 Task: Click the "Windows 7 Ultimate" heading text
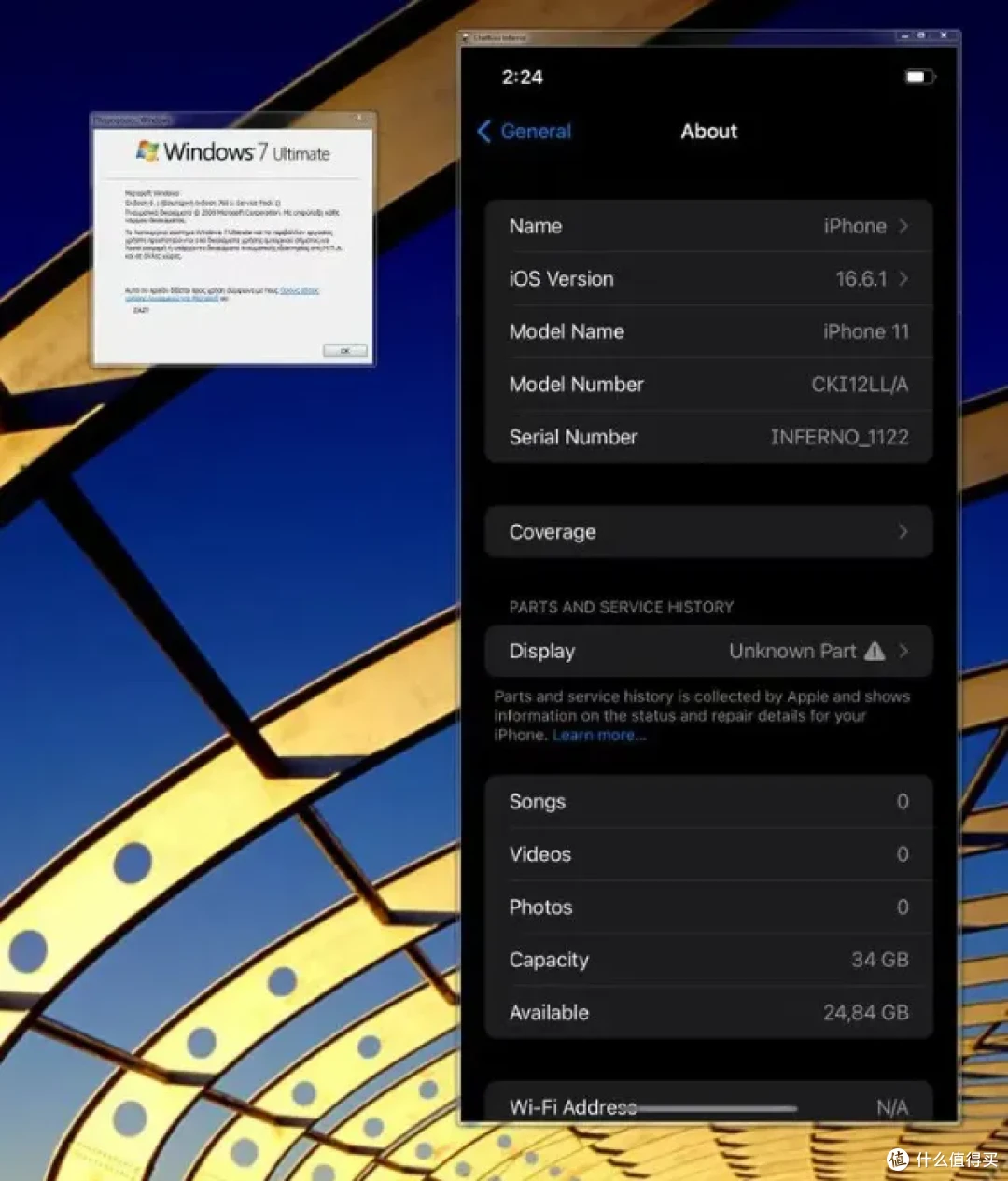click(x=247, y=151)
